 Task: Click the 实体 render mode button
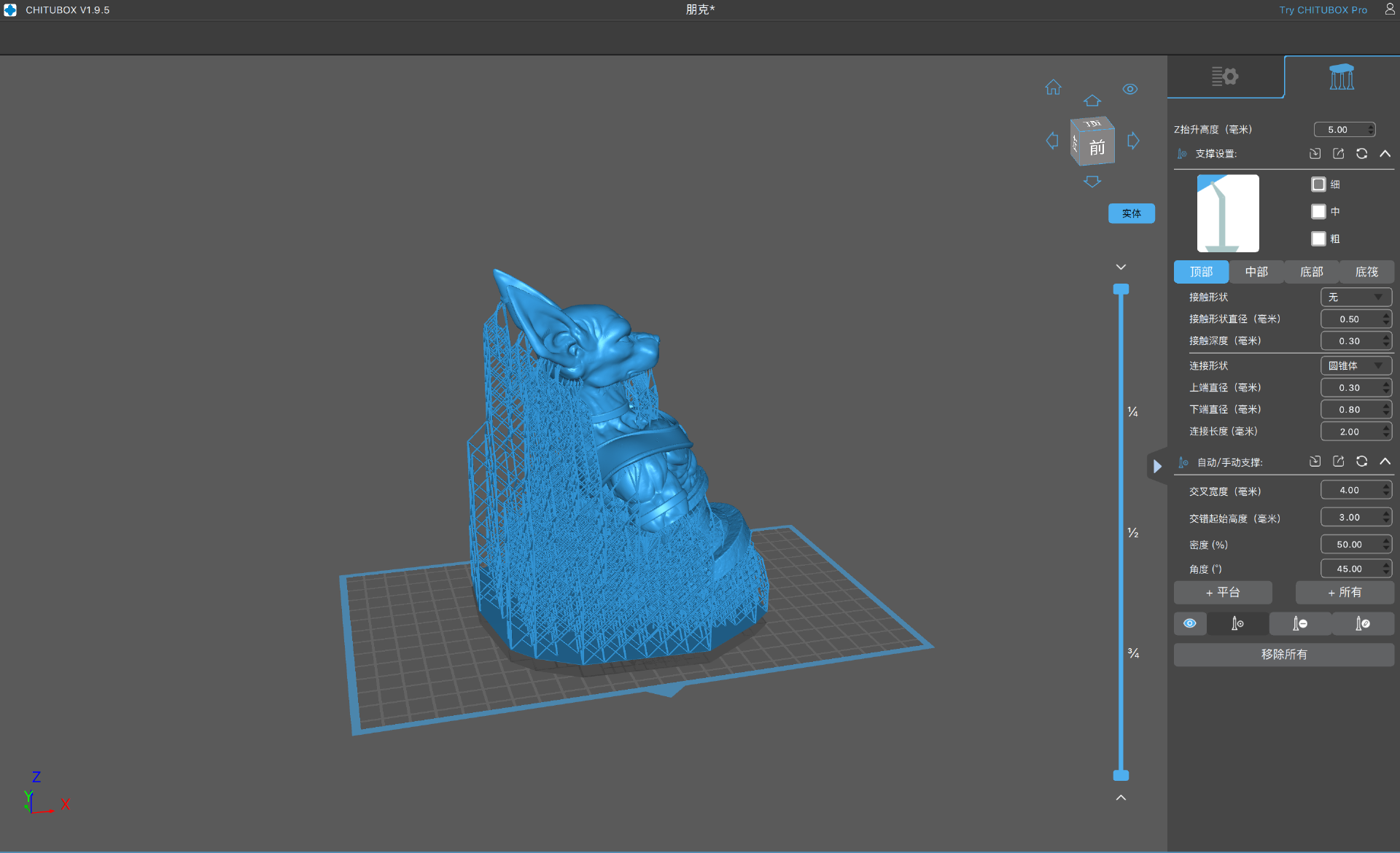[1132, 214]
